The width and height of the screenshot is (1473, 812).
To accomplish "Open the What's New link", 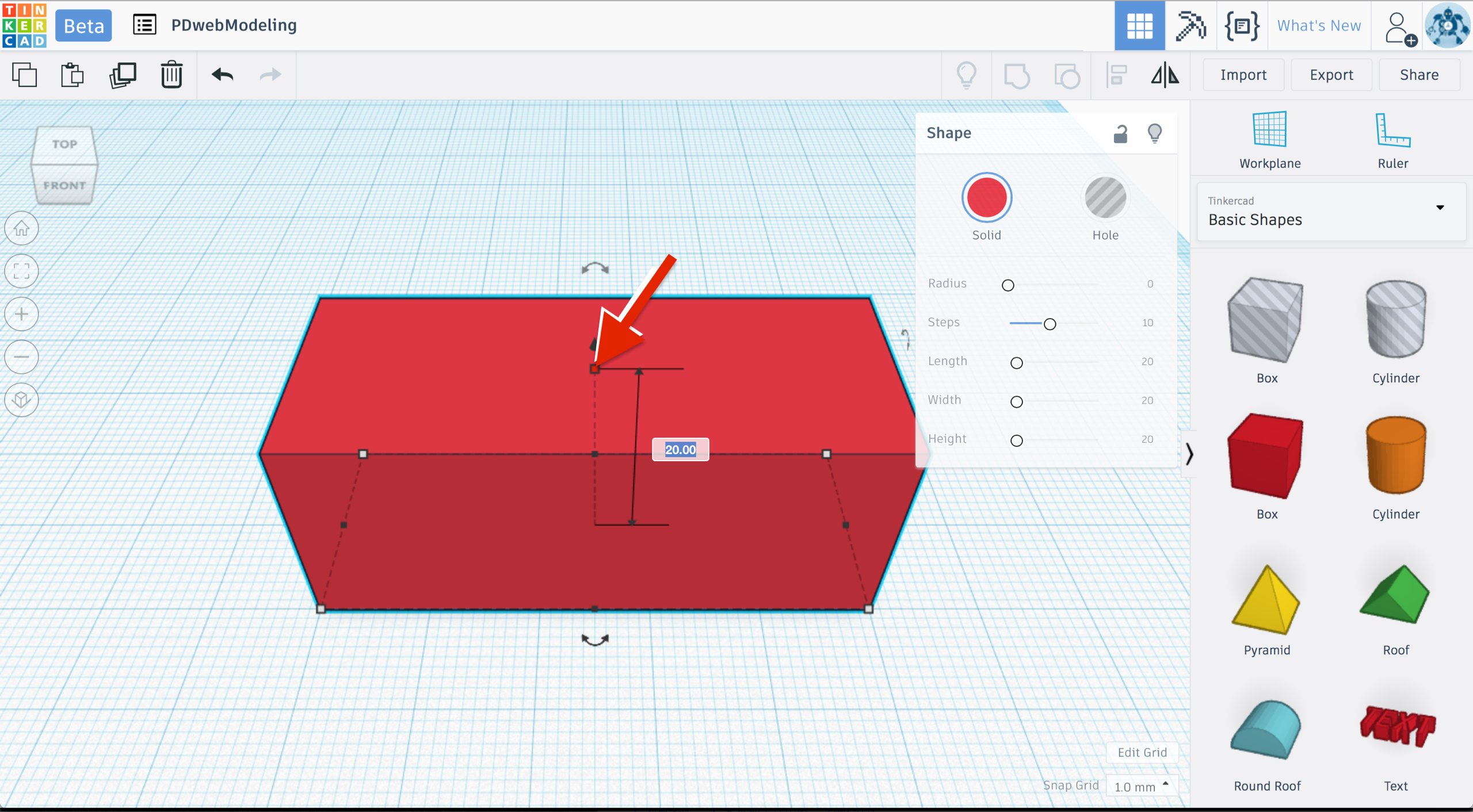I will (x=1319, y=25).
